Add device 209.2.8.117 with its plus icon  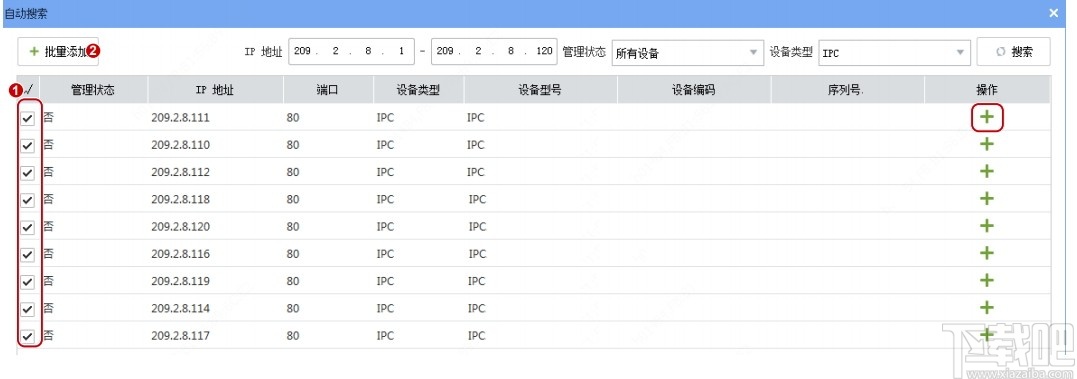click(x=986, y=335)
